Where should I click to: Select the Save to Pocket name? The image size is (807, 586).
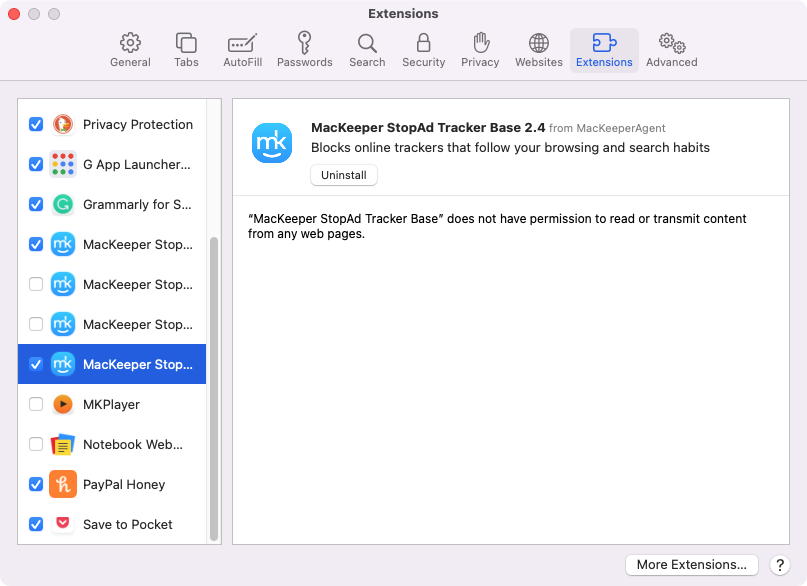[128, 524]
